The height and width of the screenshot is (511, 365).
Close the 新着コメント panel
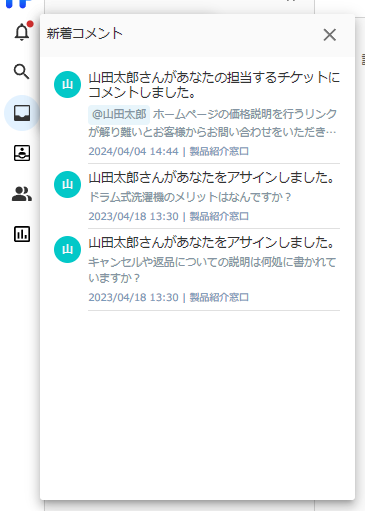(x=330, y=35)
